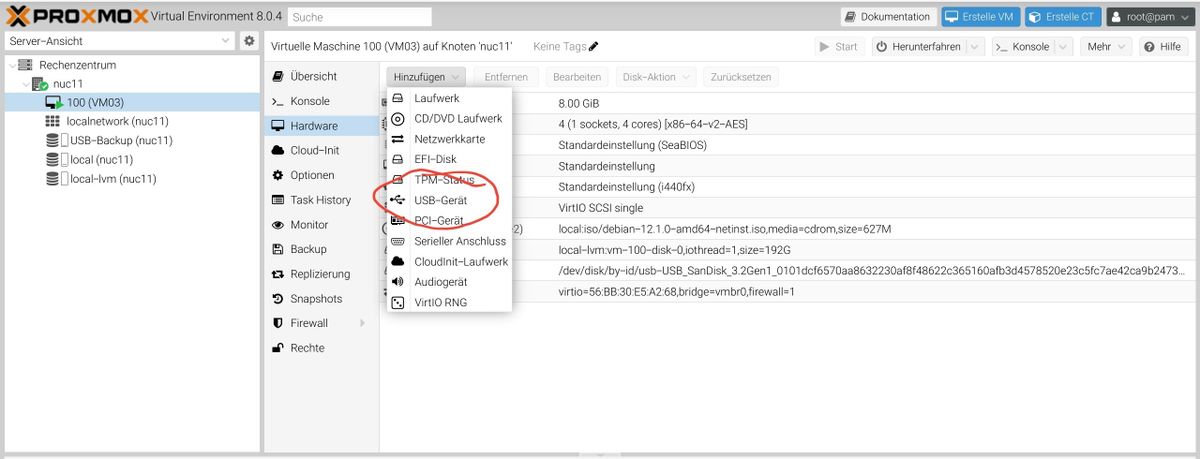Open the root@pam user menu
The height and width of the screenshot is (459, 1200).
click(x=1150, y=17)
